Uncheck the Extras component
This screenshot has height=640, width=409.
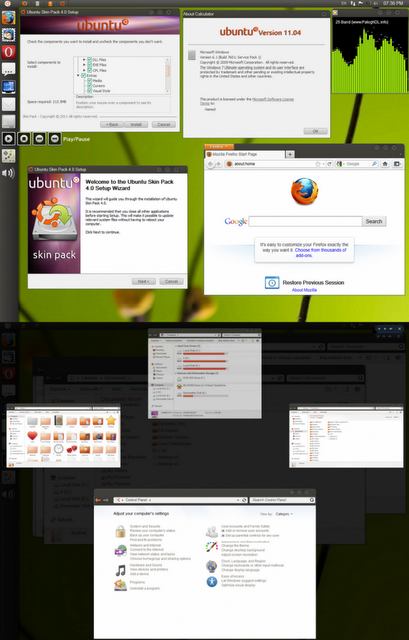tap(83, 76)
